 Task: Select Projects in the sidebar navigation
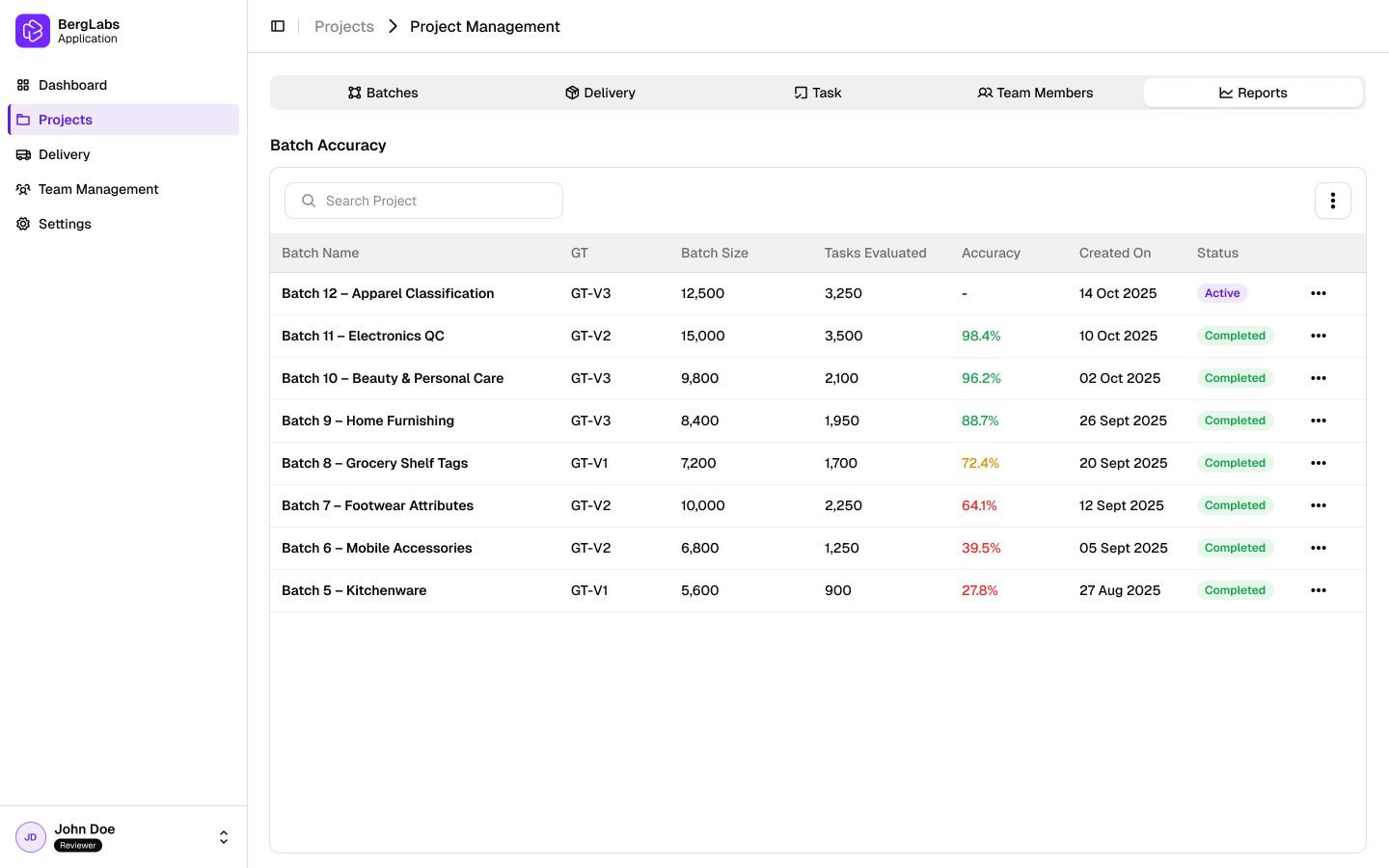point(65,120)
